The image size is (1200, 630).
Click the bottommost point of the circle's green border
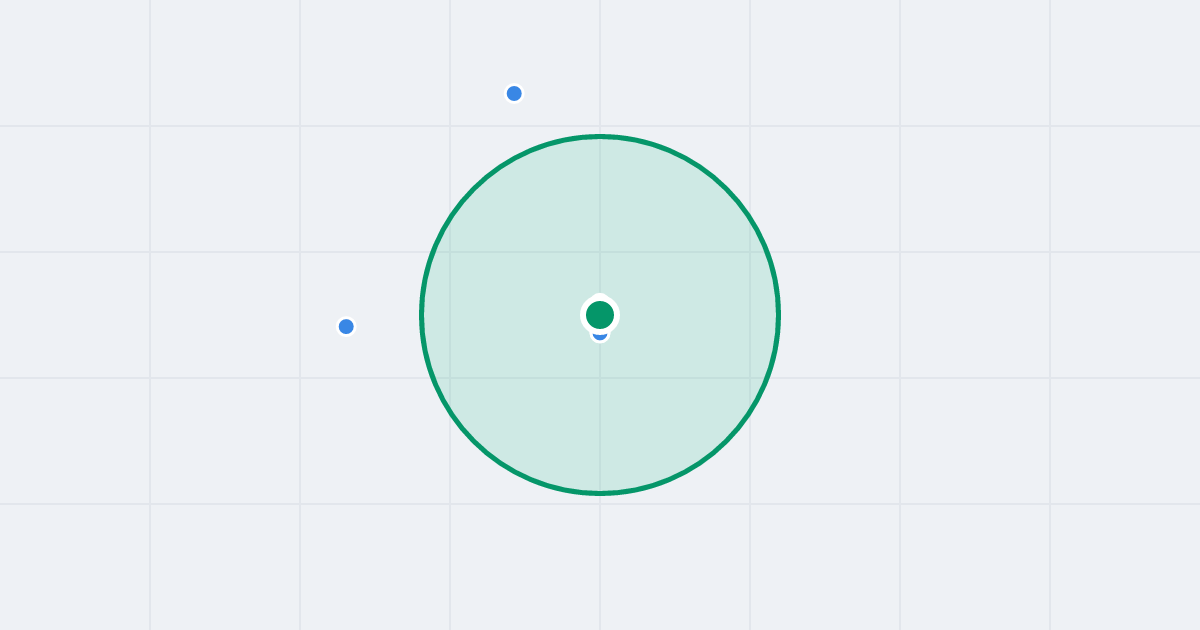click(x=600, y=493)
